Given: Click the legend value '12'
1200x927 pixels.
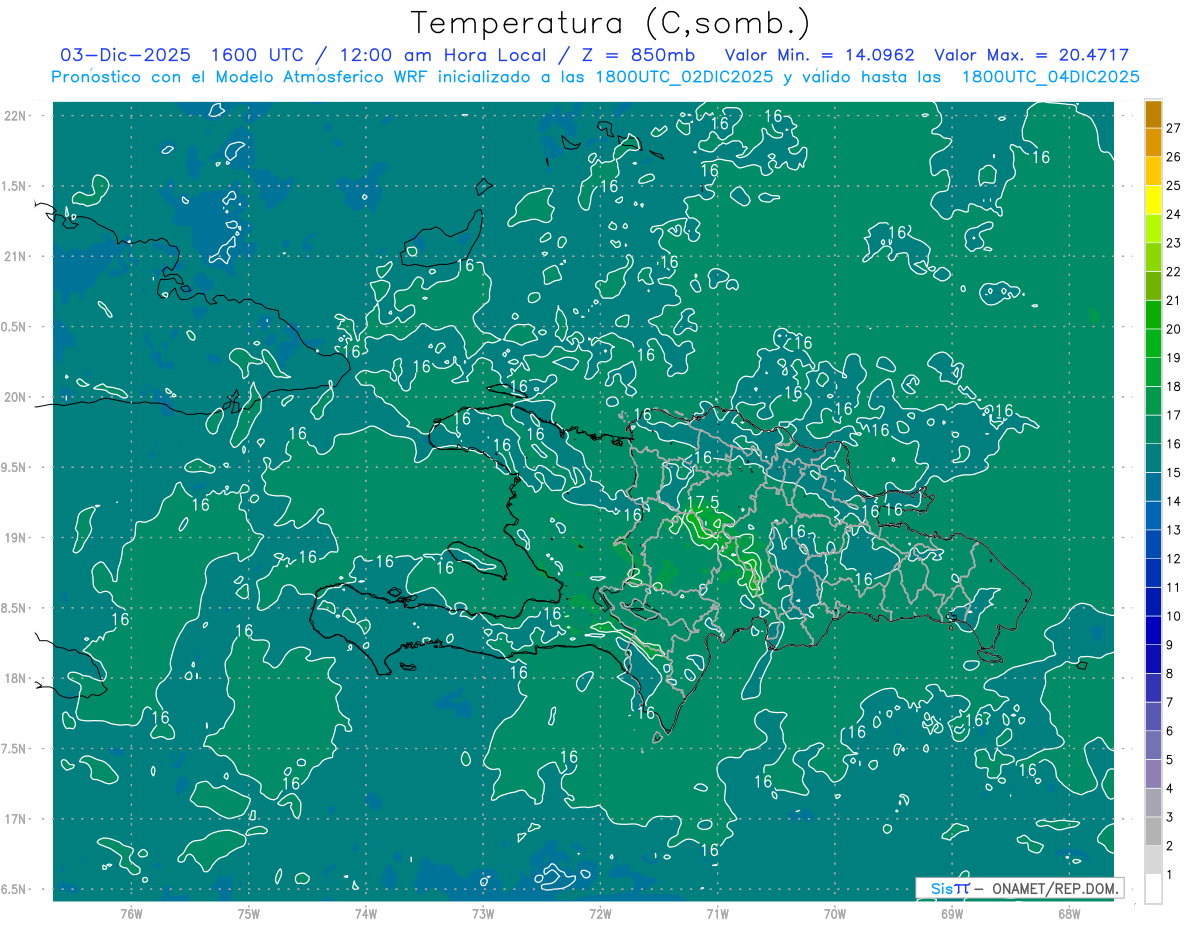Looking at the screenshot, I should click(x=1173, y=558).
